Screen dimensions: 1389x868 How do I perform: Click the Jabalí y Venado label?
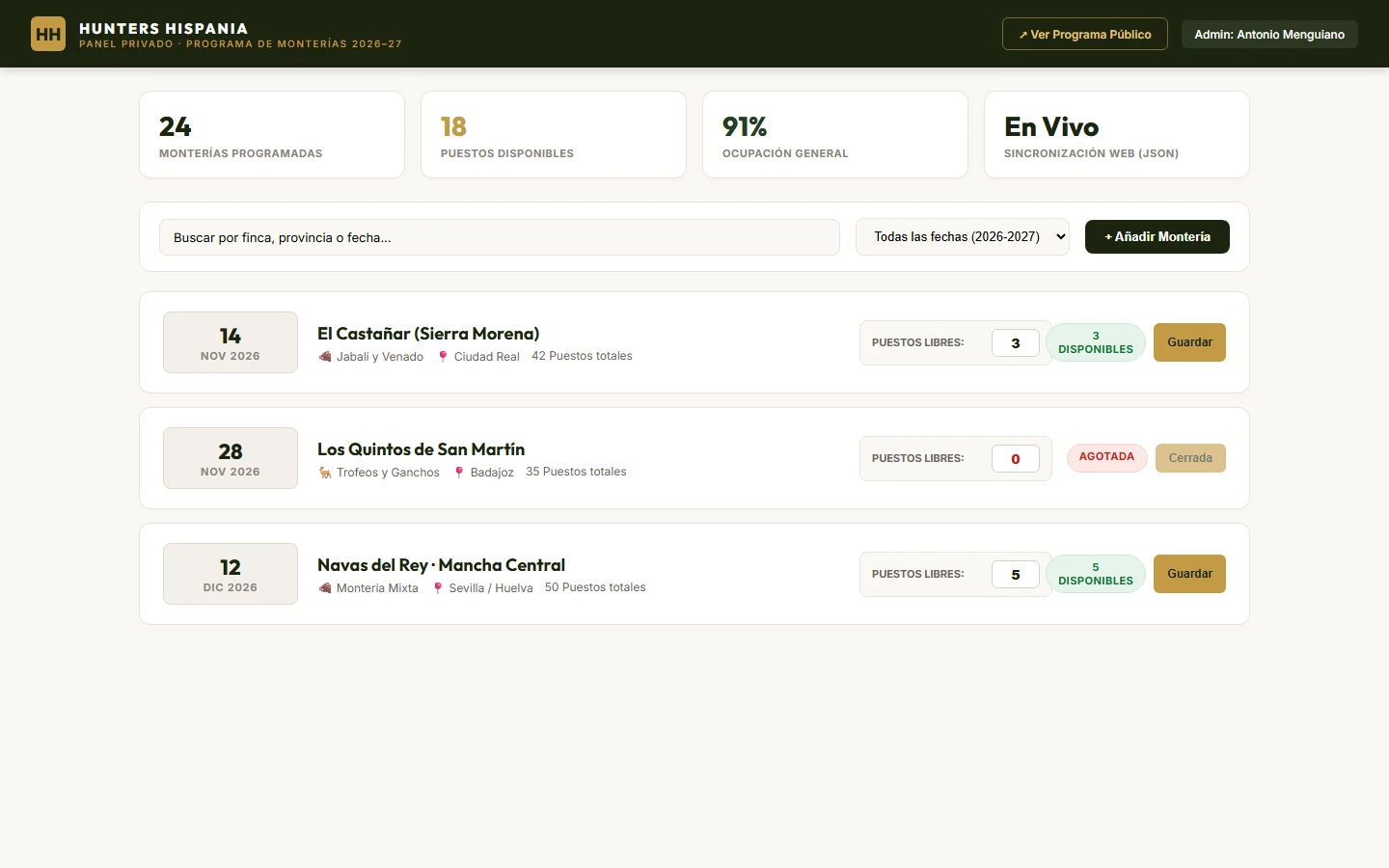380,357
